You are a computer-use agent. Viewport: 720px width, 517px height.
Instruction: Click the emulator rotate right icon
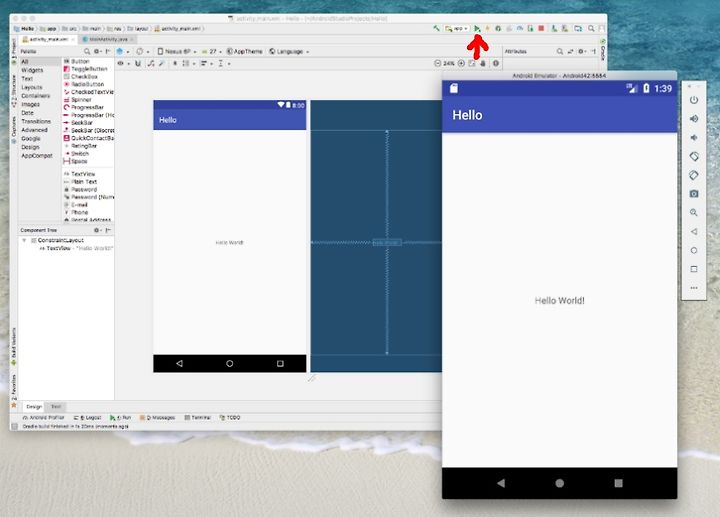pyautogui.click(x=694, y=175)
